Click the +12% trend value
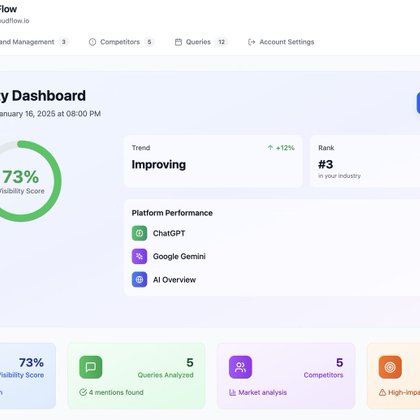This screenshot has width=420, height=420. click(285, 148)
